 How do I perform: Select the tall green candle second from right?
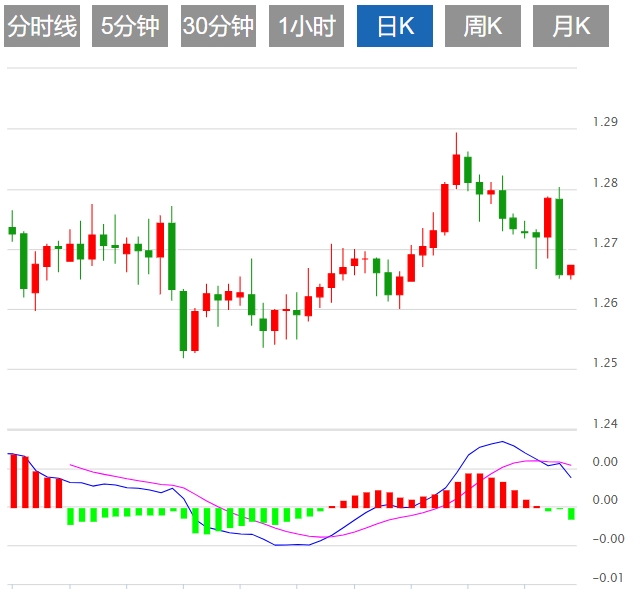[x=560, y=236]
